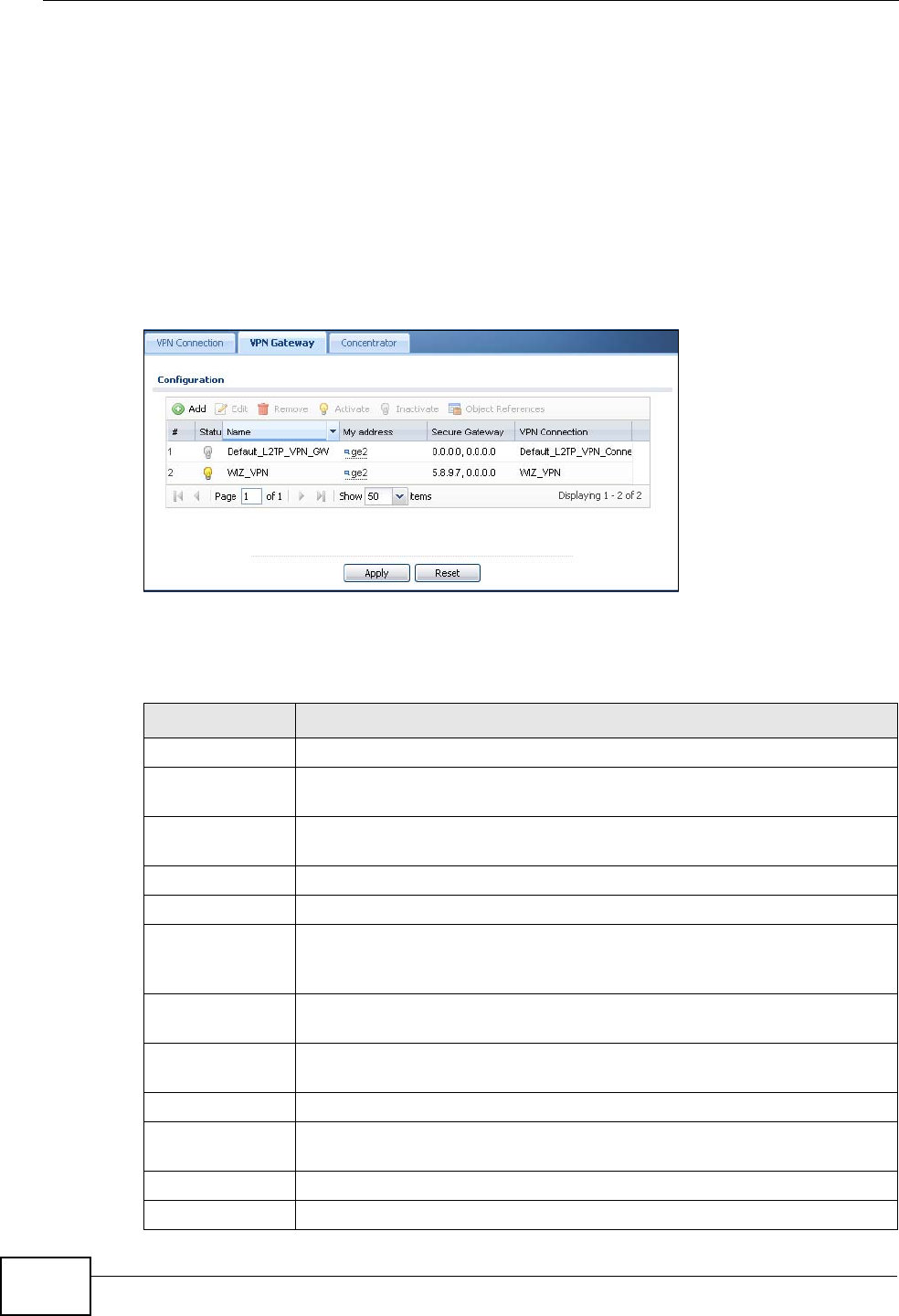899x1316 pixels.
Task: Sort by the Secure Gateway column header
Action: (x=471, y=431)
